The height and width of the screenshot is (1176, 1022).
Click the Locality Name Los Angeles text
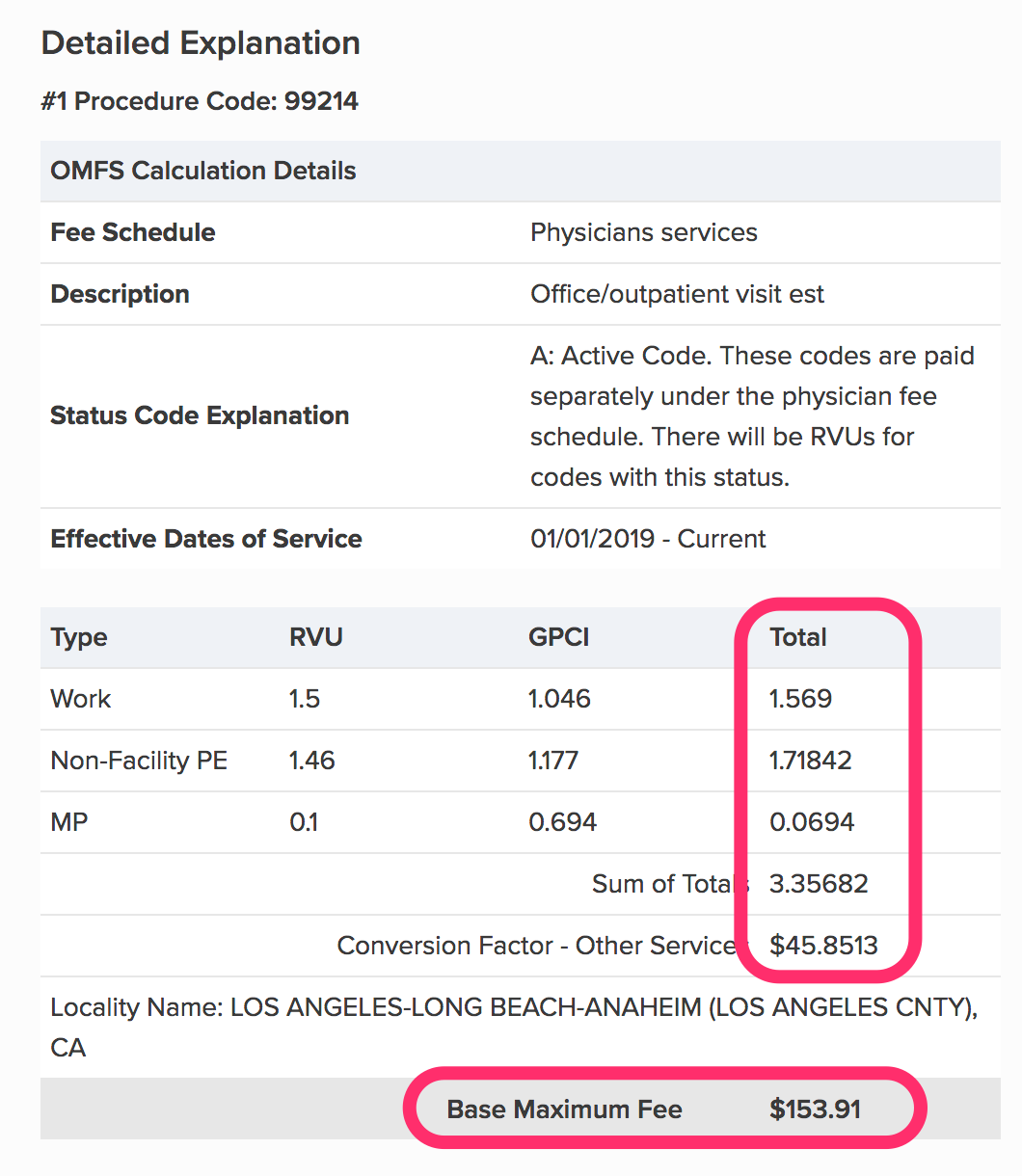pos(514,1028)
